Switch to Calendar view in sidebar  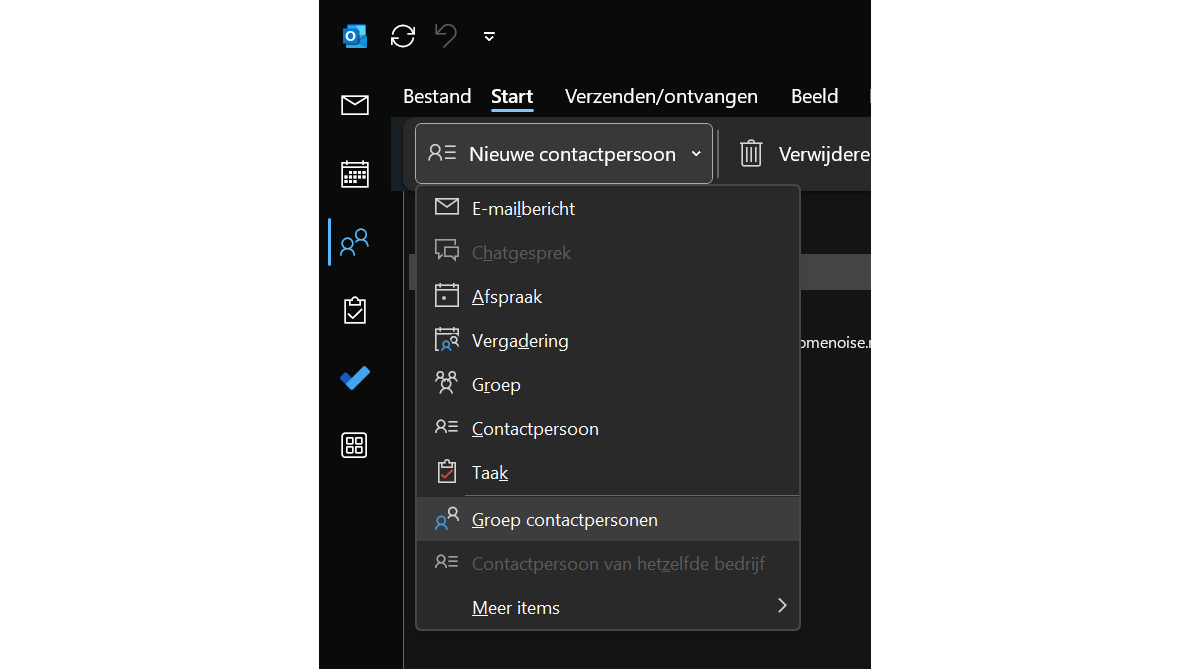click(x=355, y=174)
